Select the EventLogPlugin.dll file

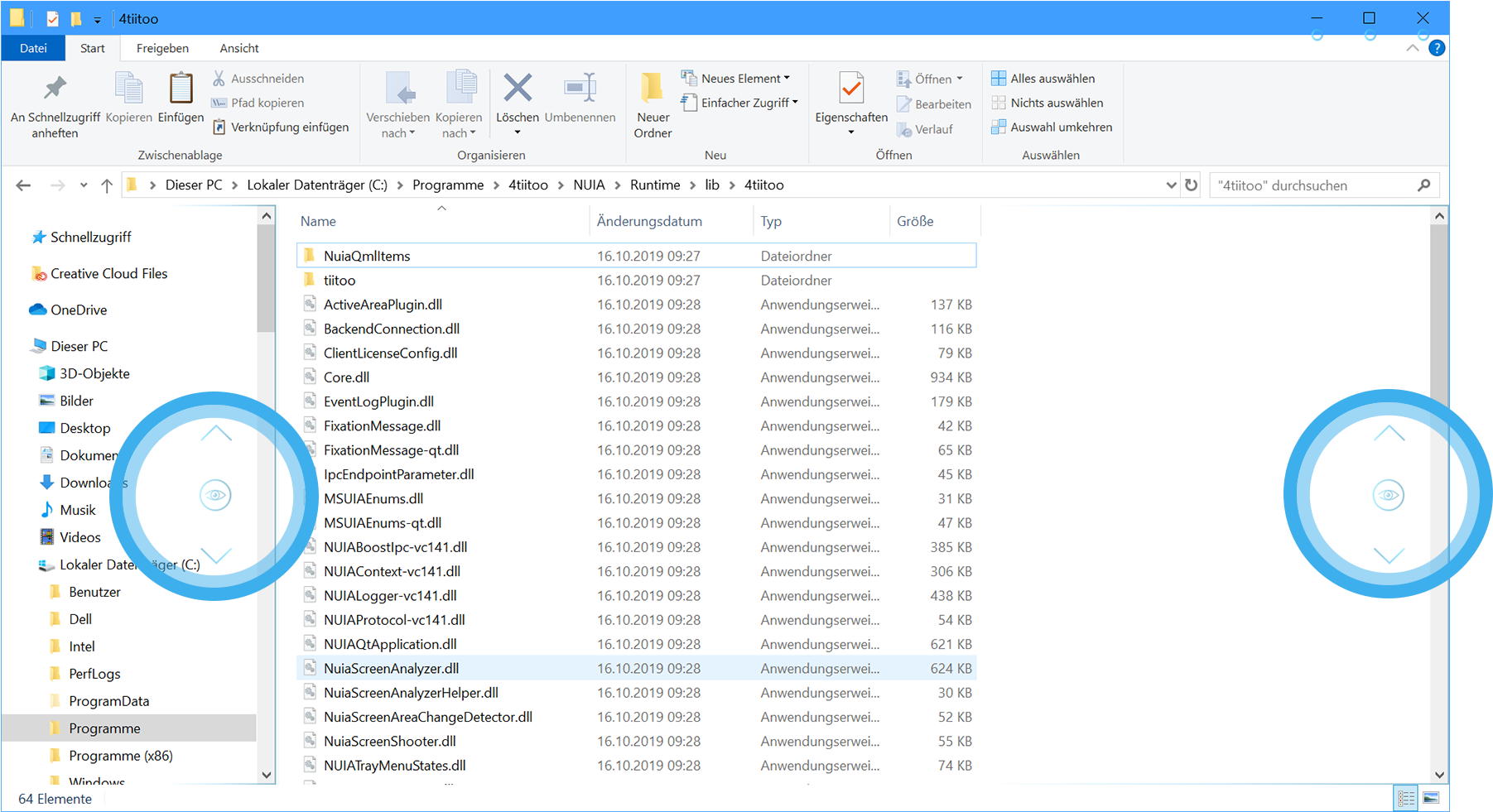(636, 401)
